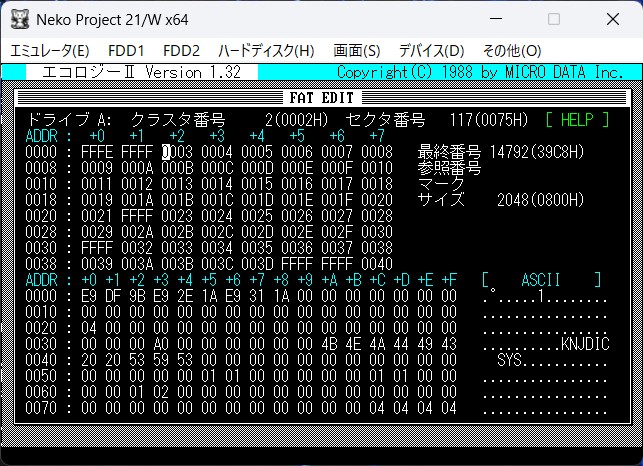Click the green [ HELP ] label
643x466 pixels.
(x=576, y=120)
